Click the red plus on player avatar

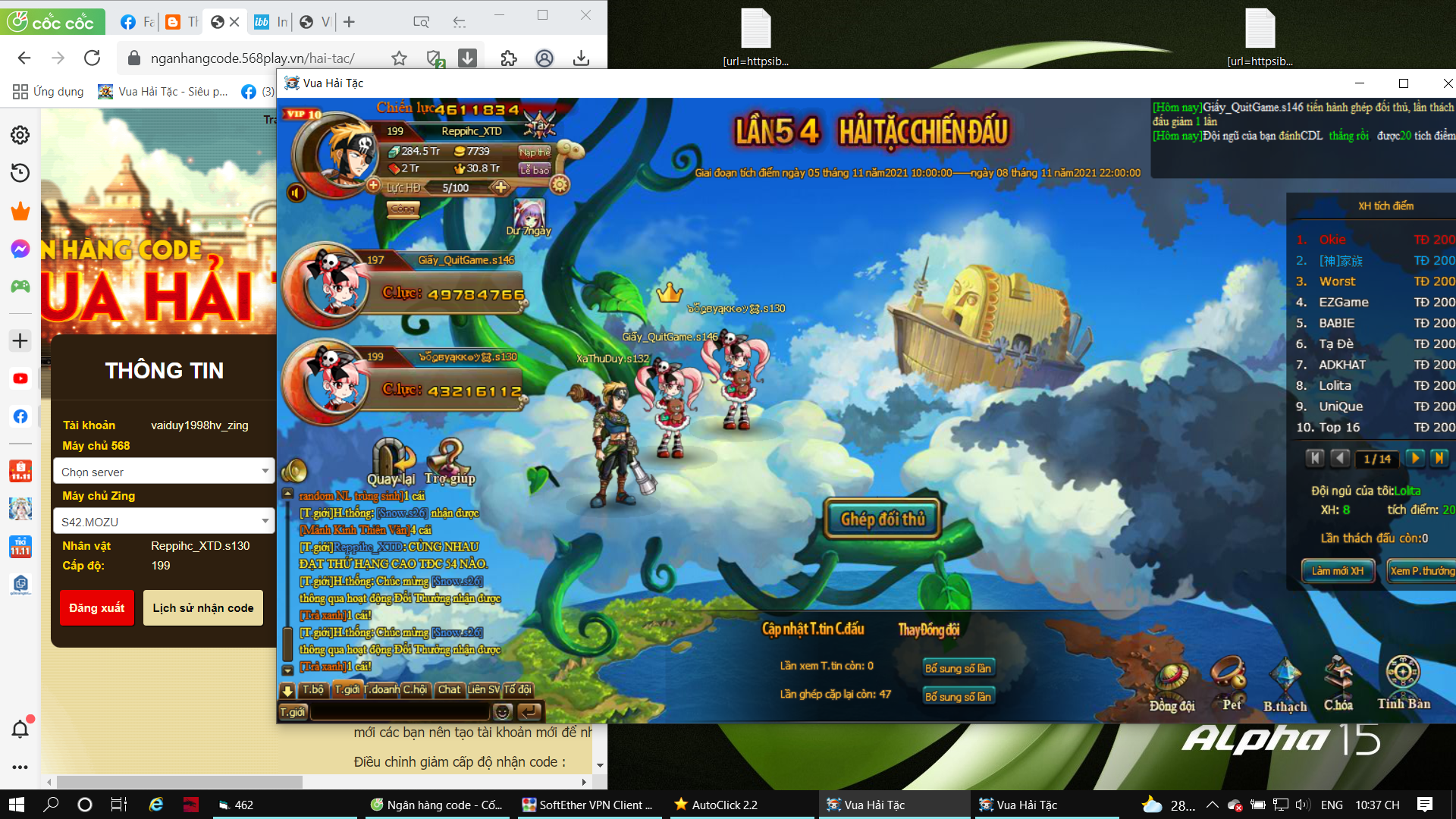[373, 185]
